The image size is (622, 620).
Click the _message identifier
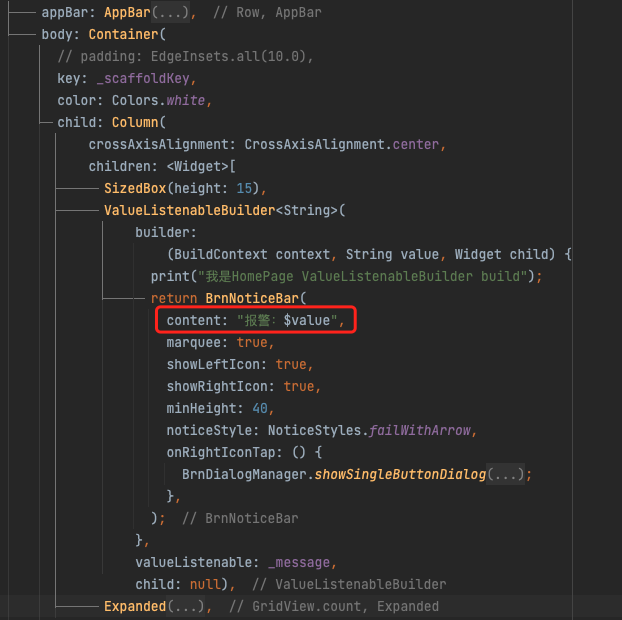(299, 562)
